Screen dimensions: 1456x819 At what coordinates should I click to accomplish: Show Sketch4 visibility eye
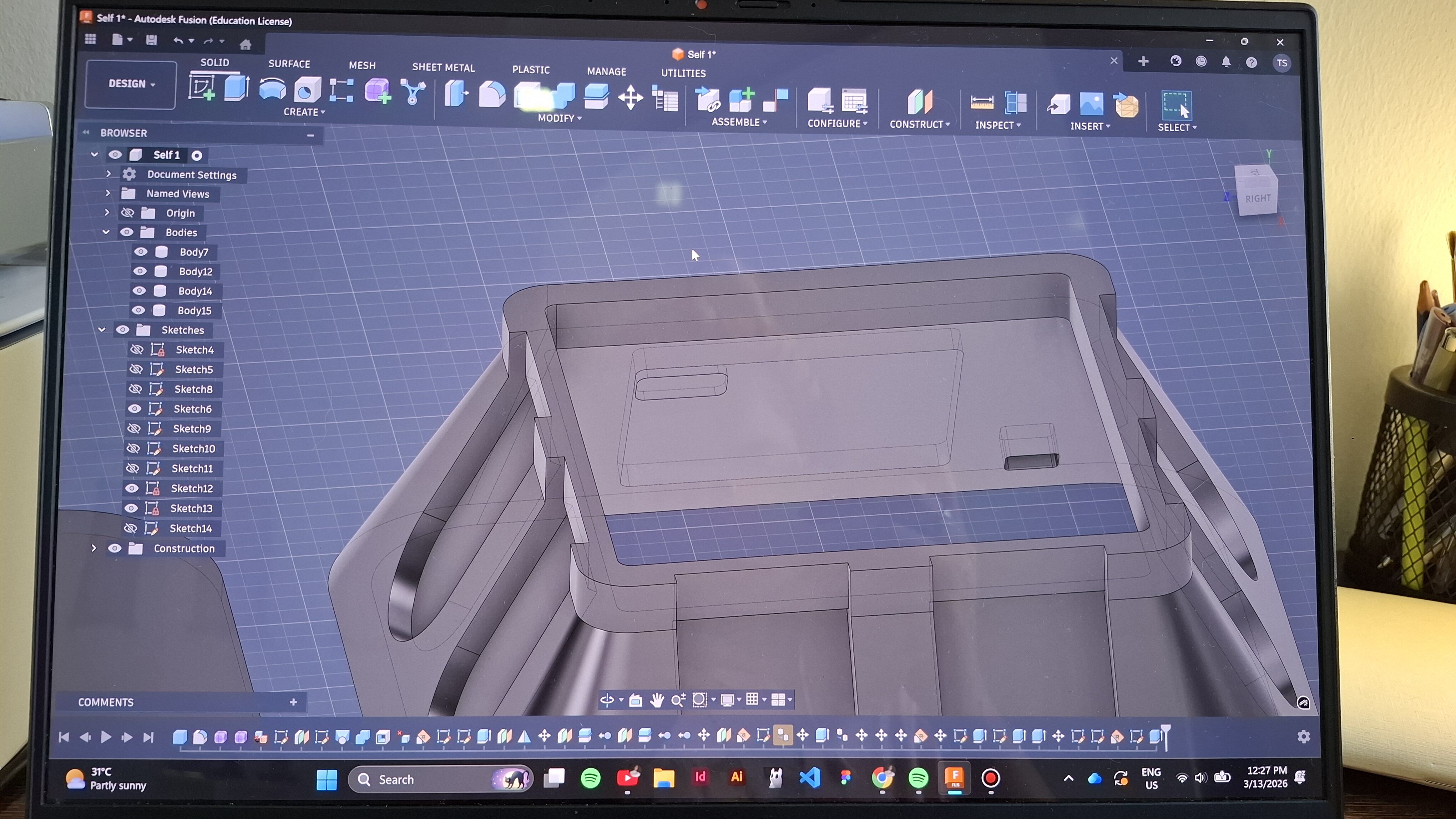(x=136, y=350)
